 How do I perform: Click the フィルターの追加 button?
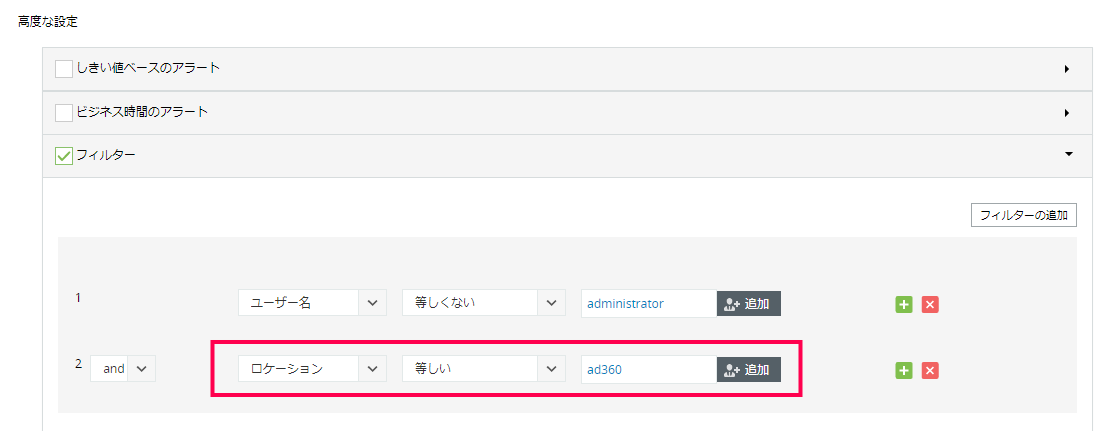1023,215
